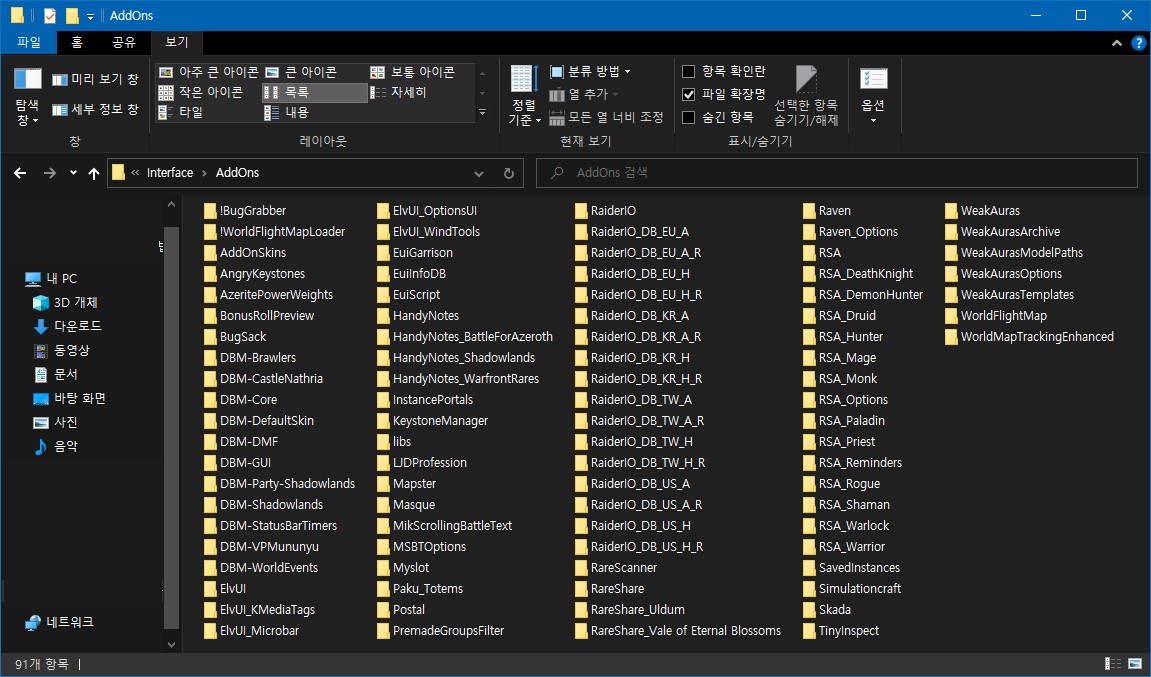Select content (내용) layout
The height and width of the screenshot is (677, 1151).
point(287,112)
